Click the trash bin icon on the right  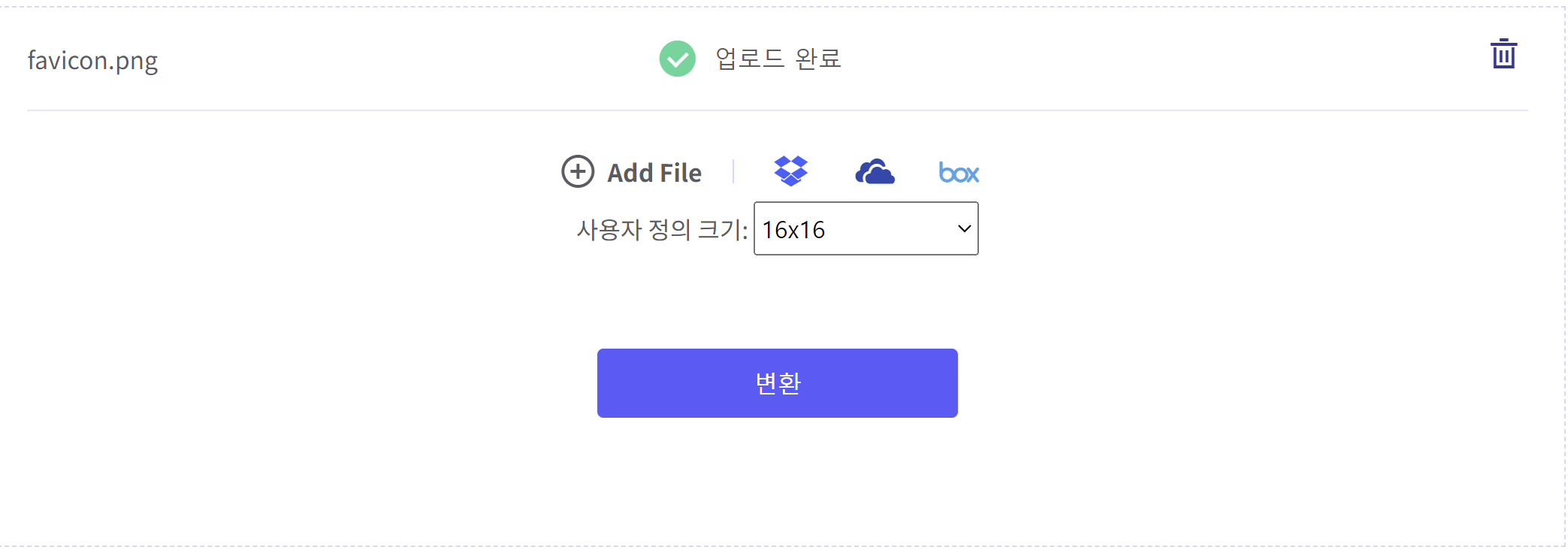[1503, 53]
